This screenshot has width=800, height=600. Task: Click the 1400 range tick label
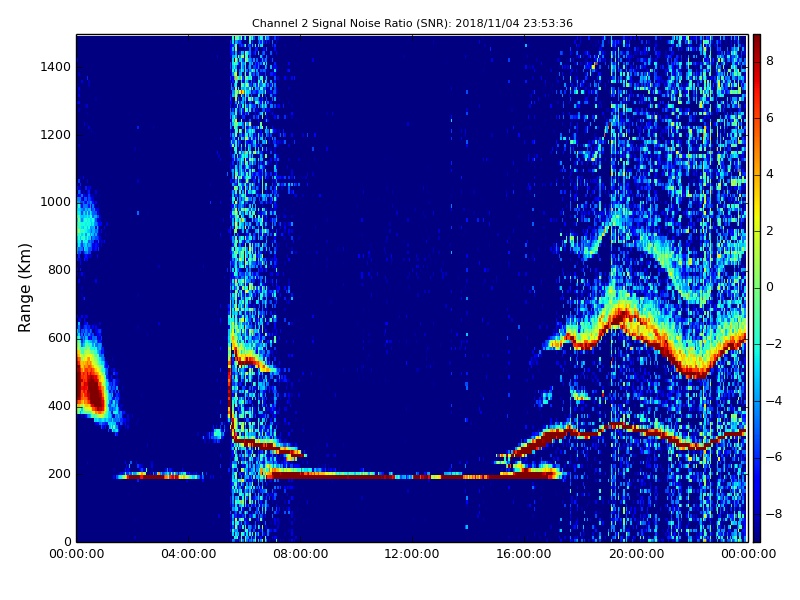(56, 67)
